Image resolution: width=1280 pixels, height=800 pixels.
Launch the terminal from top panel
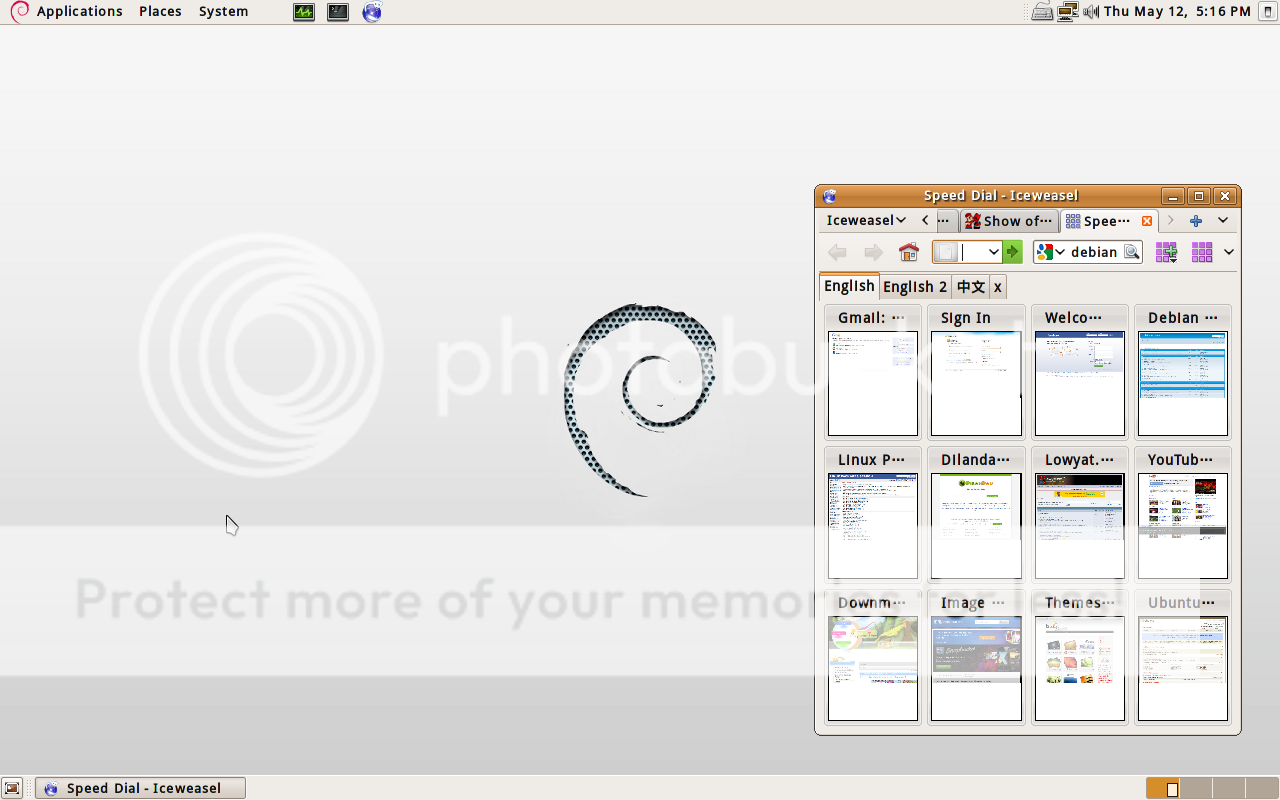[338, 12]
